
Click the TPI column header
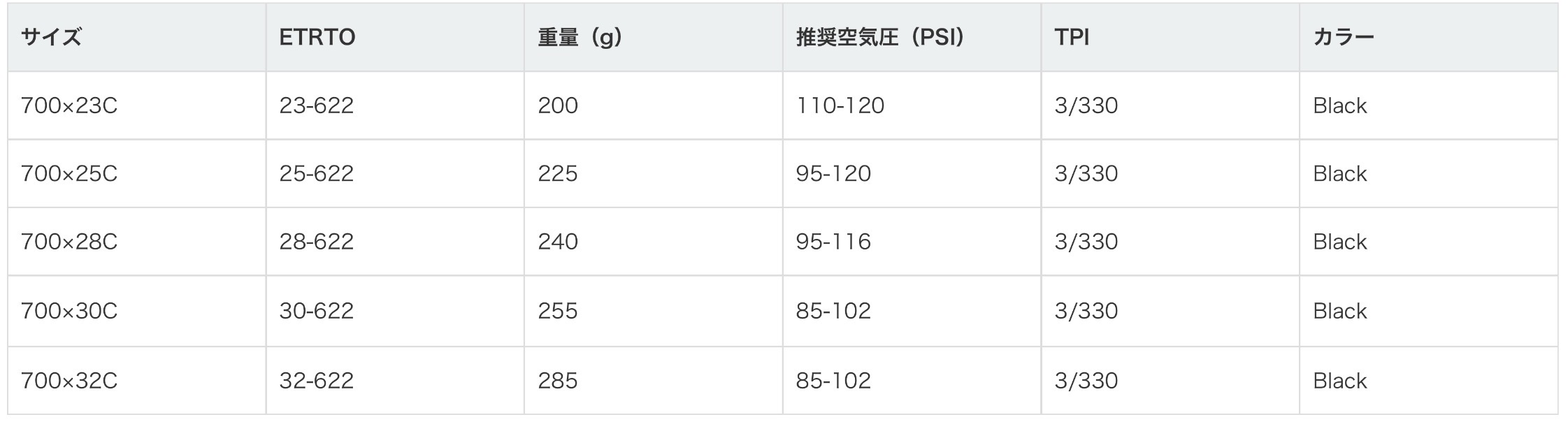point(1072,37)
